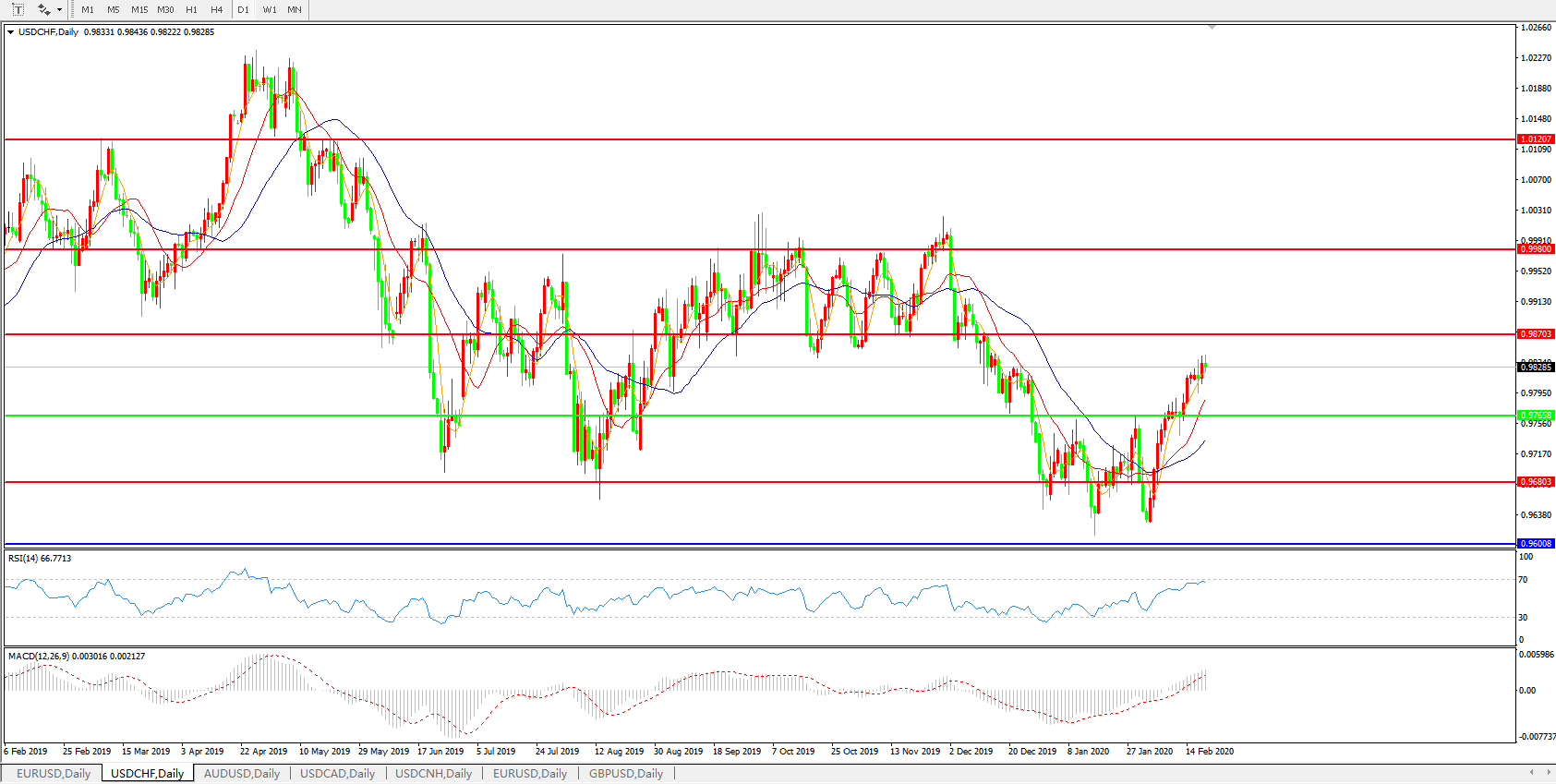This screenshot has height=784, width=1556.
Task: Switch on the H4 timeframe
Action: tap(217, 10)
